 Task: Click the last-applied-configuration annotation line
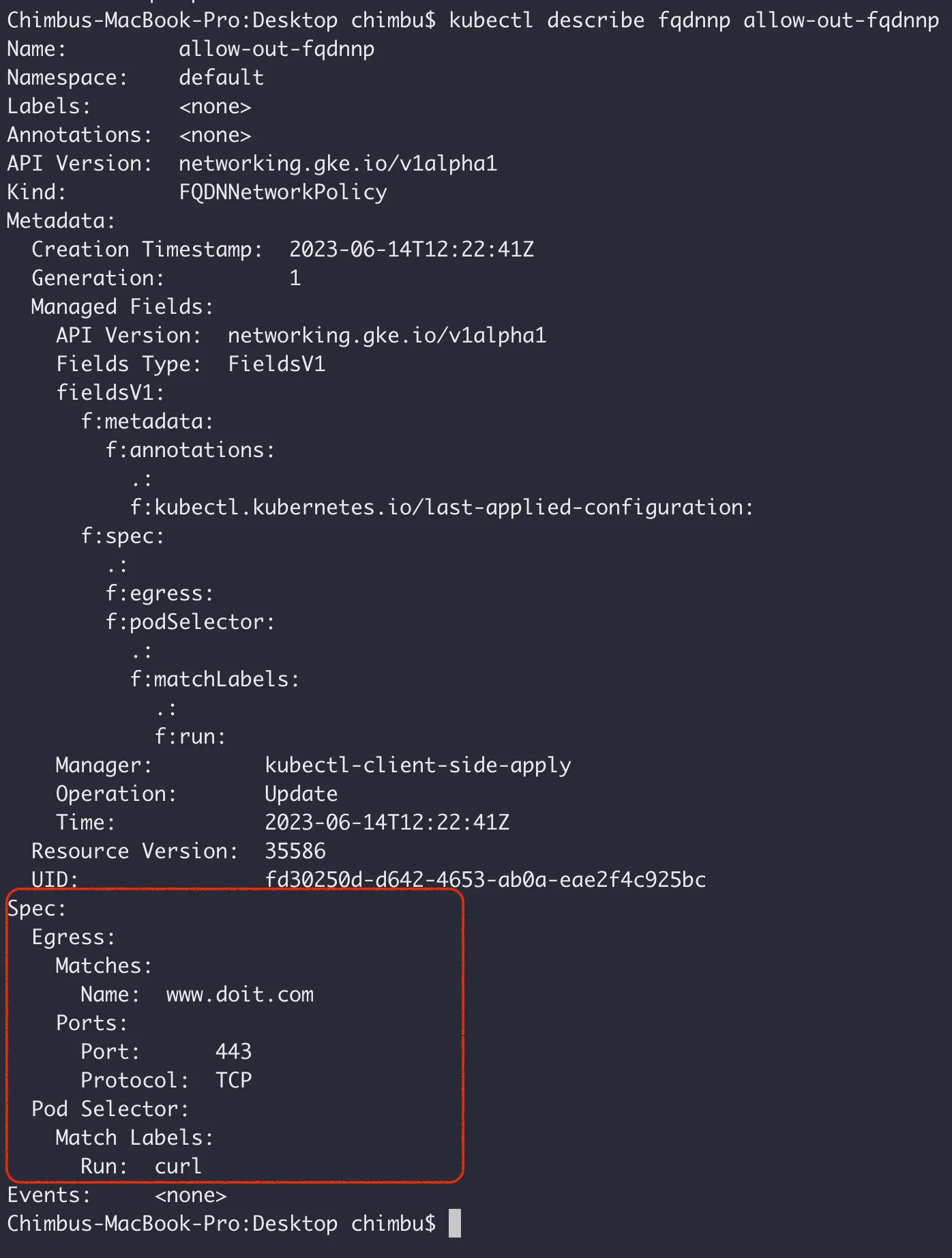442,508
